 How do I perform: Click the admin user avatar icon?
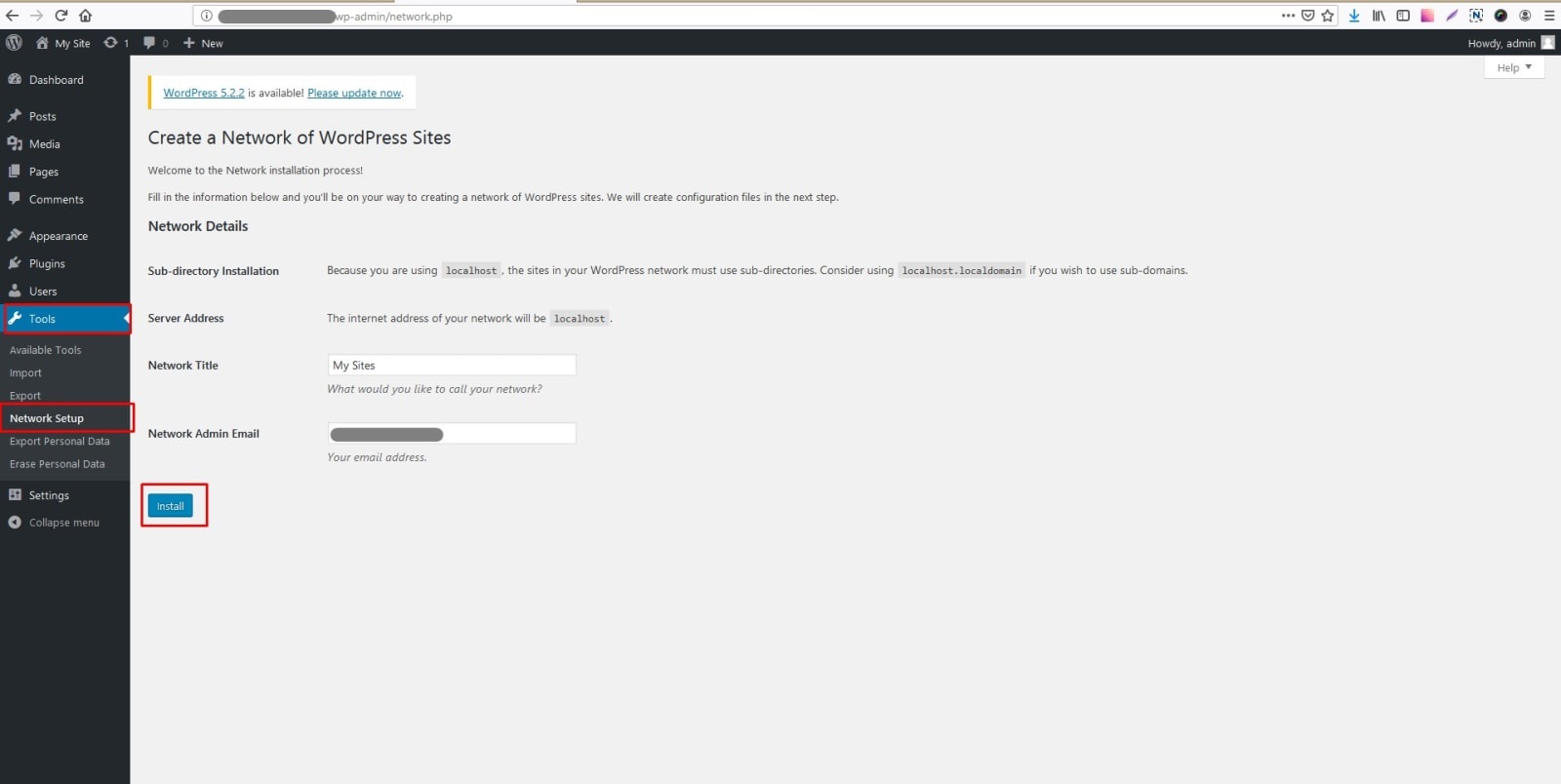click(x=1547, y=43)
